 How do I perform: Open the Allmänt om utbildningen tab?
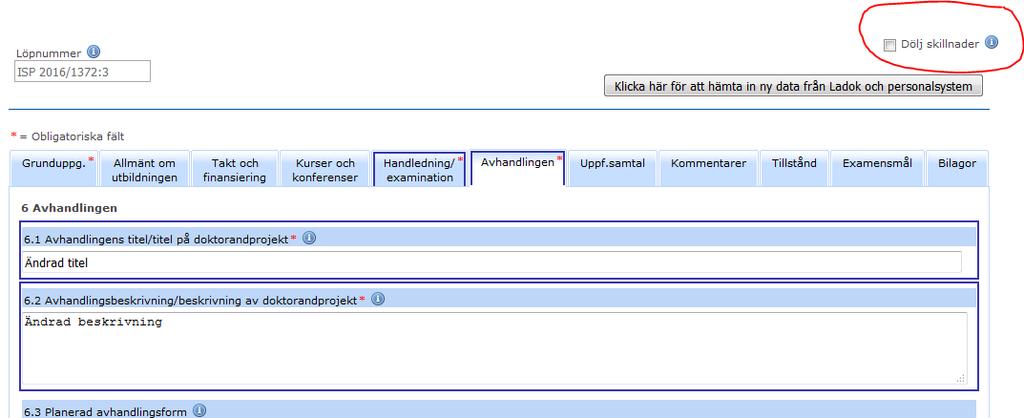pyautogui.click(x=144, y=169)
